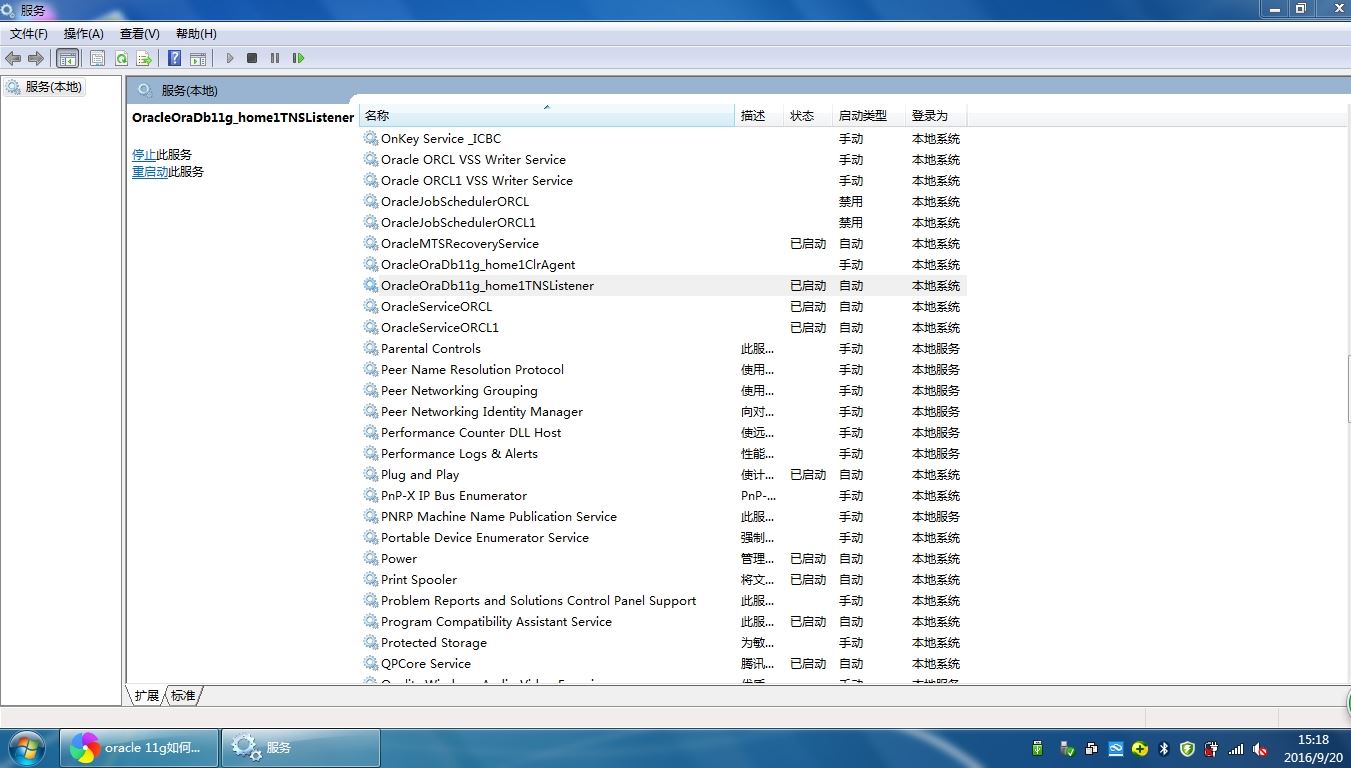Click the Forward arrow in the toolbar
This screenshot has width=1351, height=768.
(x=36, y=58)
